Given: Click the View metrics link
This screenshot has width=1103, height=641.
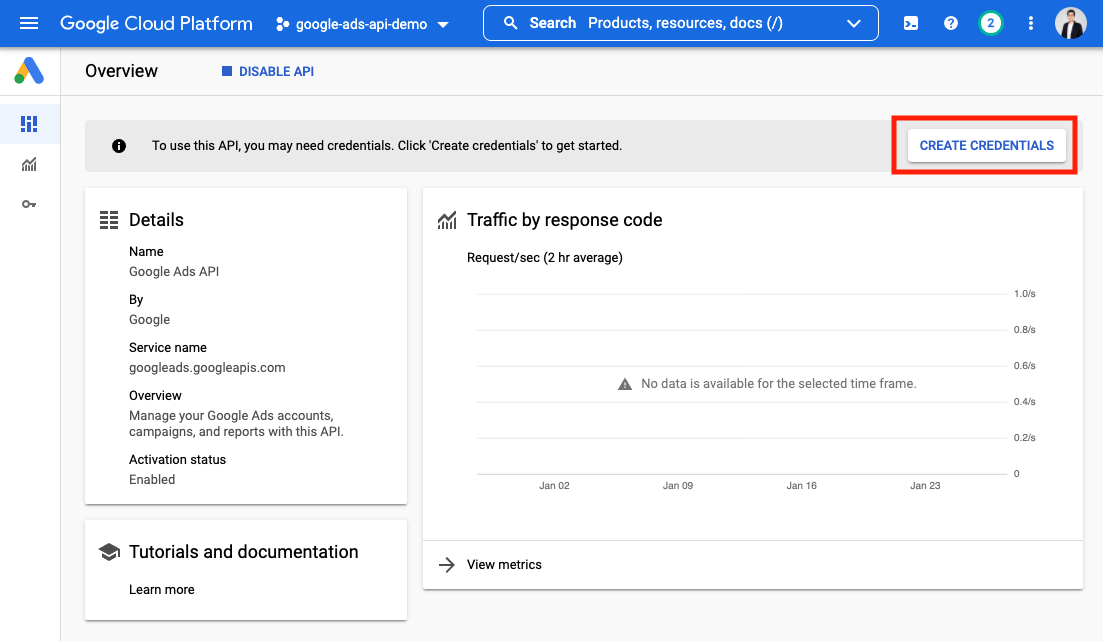Looking at the screenshot, I should (504, 564).
